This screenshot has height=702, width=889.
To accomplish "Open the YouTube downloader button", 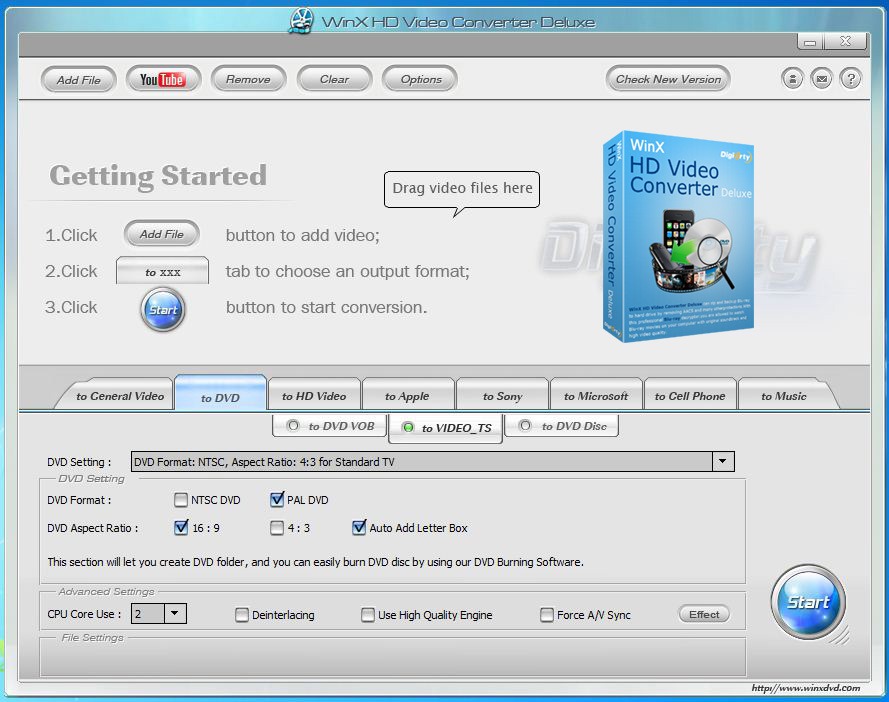I will pos(163,79).
